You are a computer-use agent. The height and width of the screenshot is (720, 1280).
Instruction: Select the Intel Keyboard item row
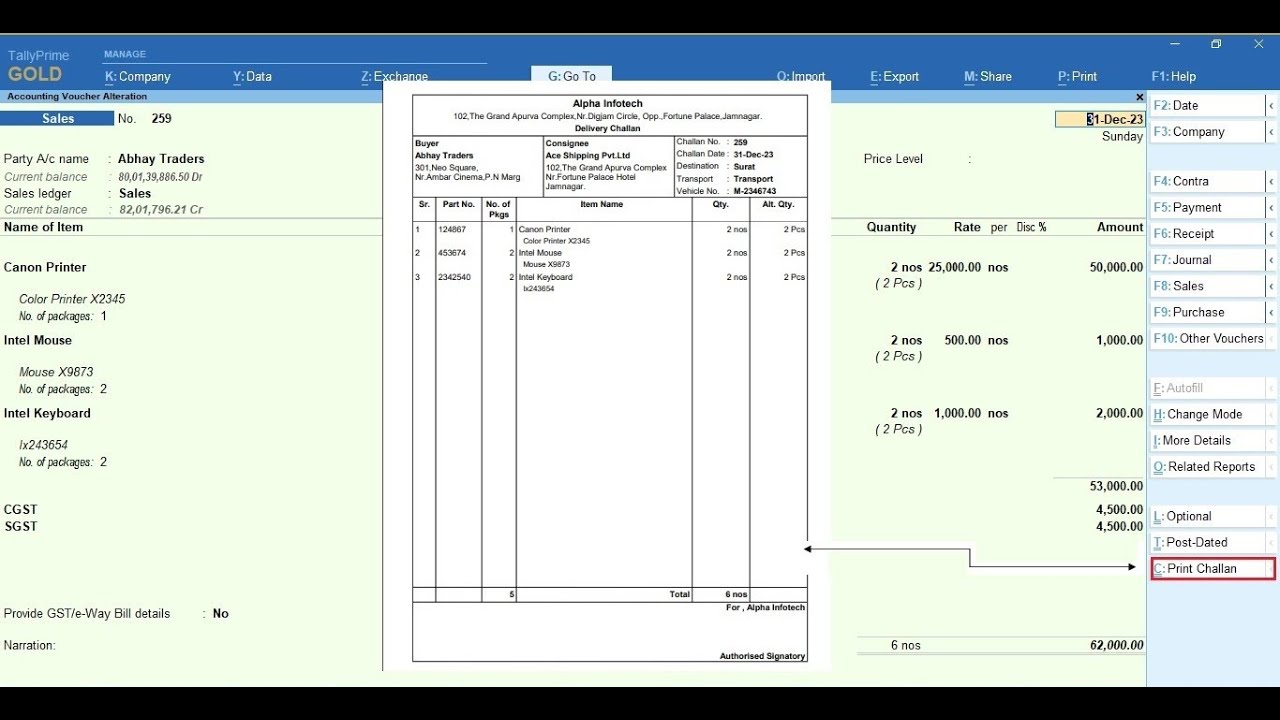(x=47, y=413)
